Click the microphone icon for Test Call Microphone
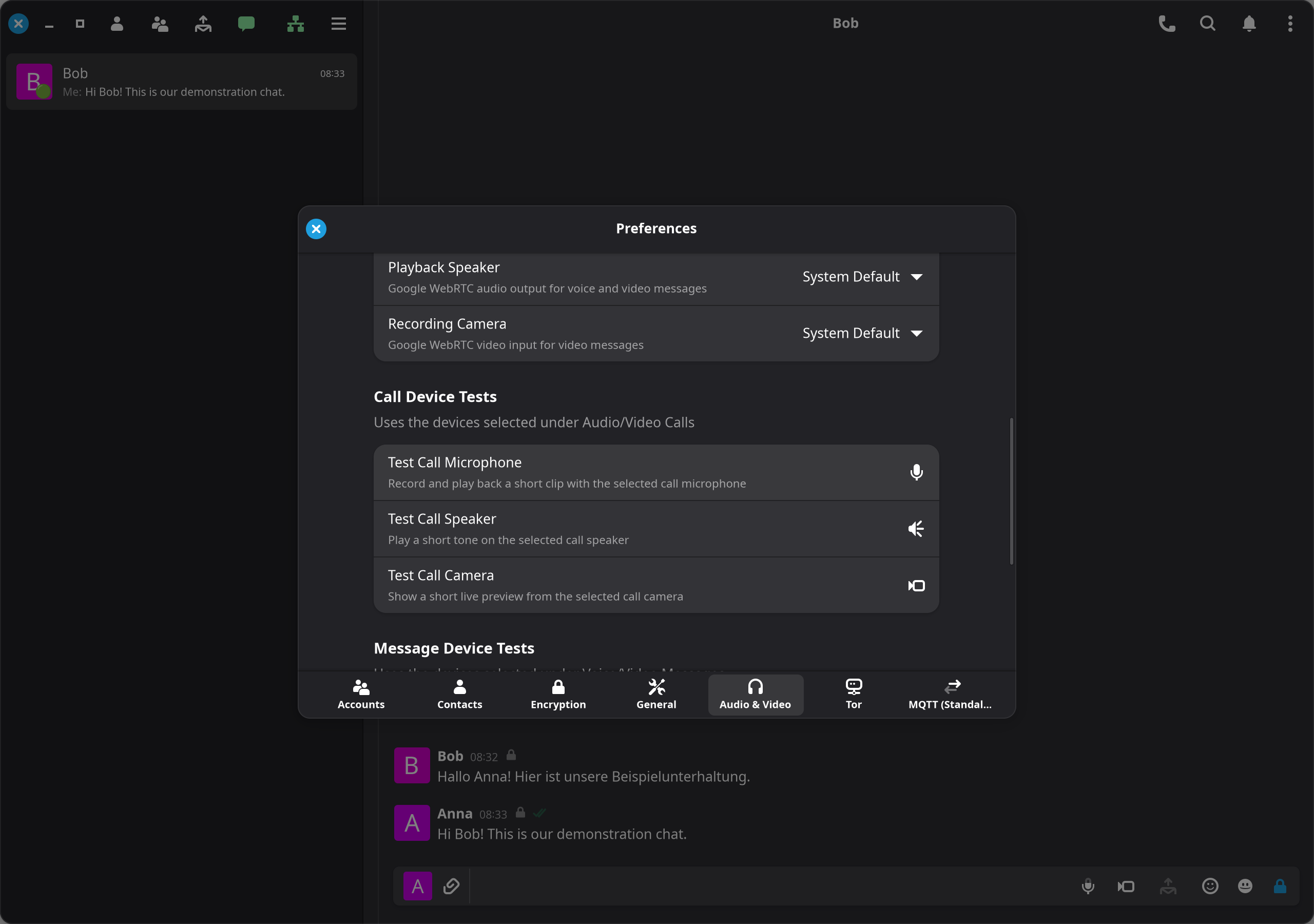 pos(916,472)
